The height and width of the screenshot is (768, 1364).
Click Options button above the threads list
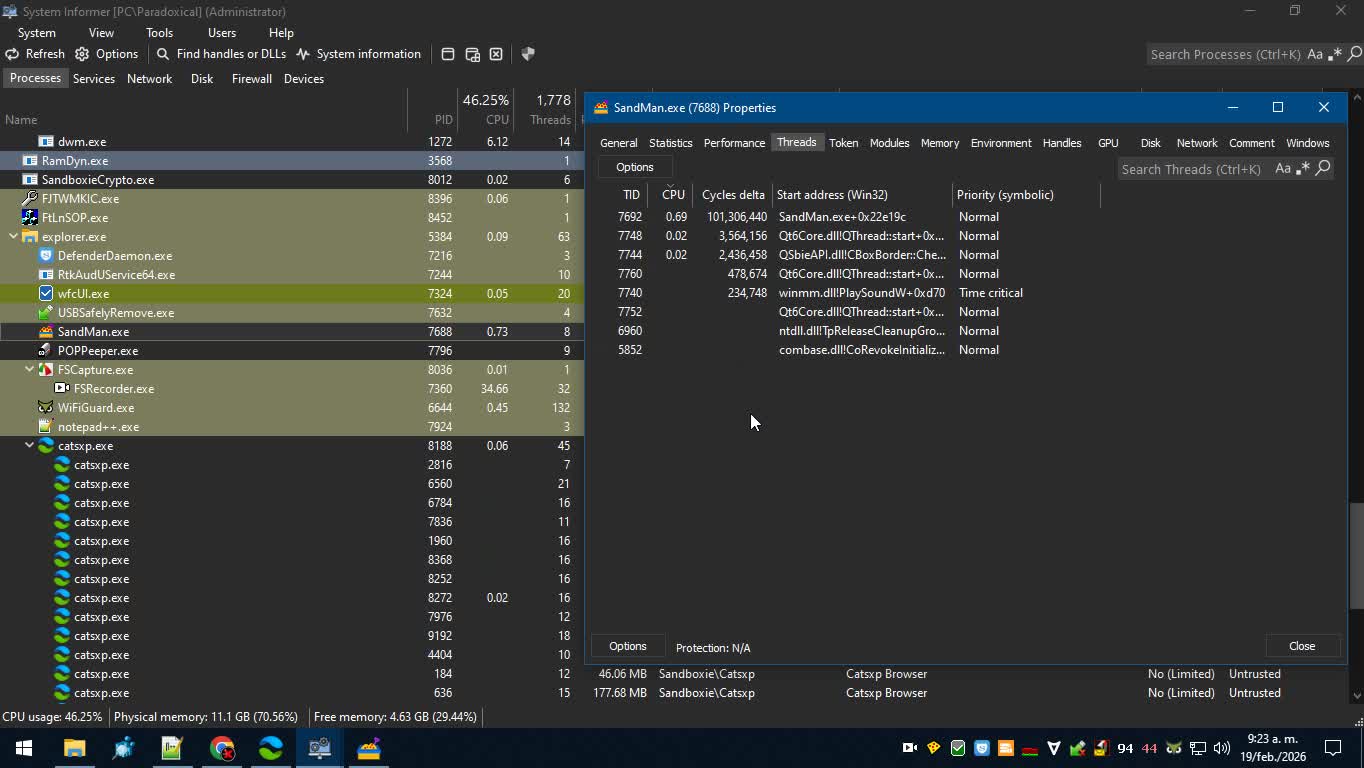click(634, 167)
